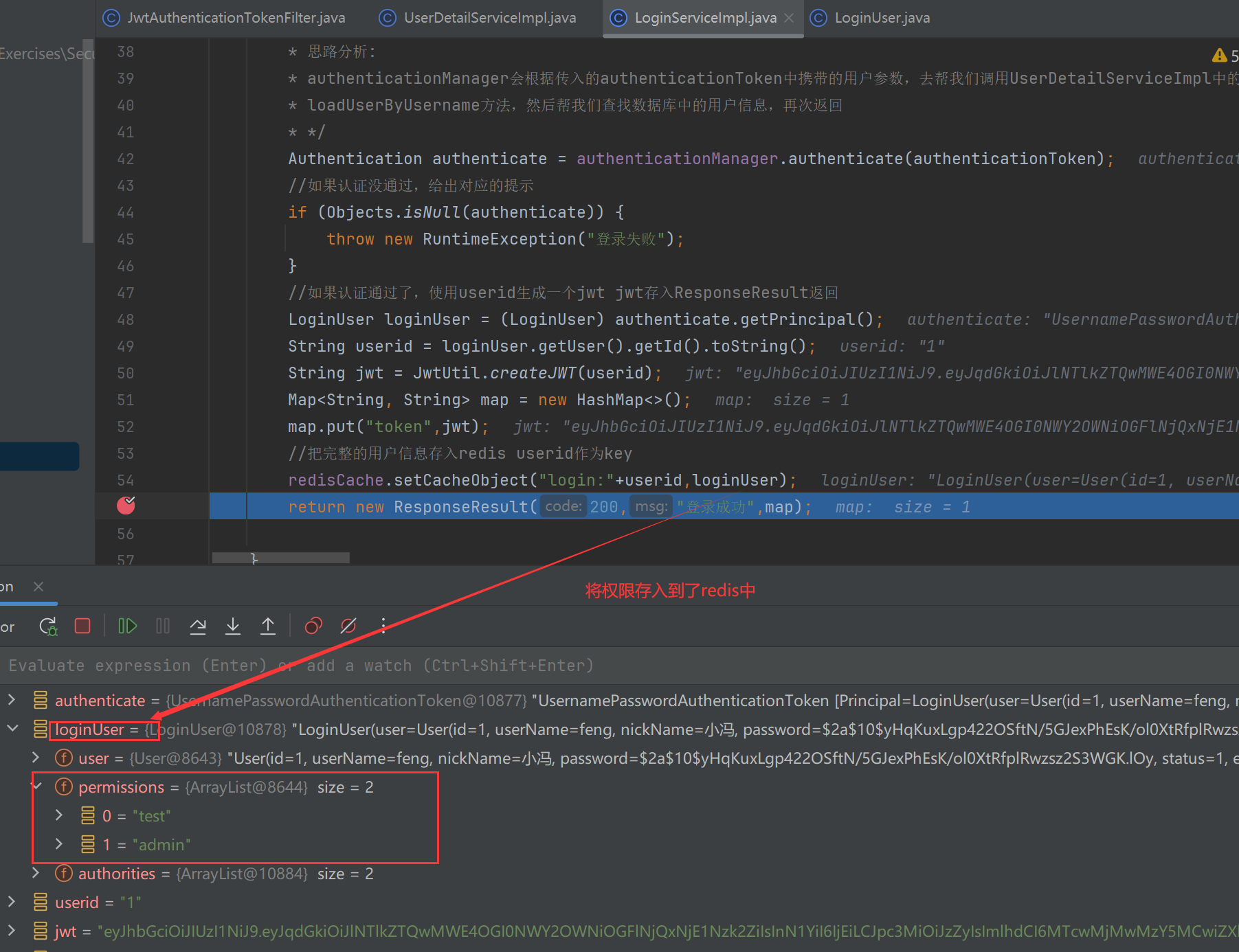The width and height of the screenshot is (1239, 952).
Task: Click redisCache on line 54
Action: coord(335,480)
